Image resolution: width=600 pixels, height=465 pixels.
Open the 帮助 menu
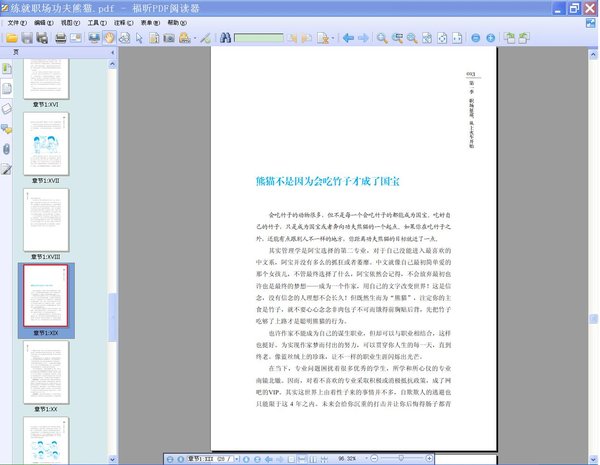coord(178,21)
